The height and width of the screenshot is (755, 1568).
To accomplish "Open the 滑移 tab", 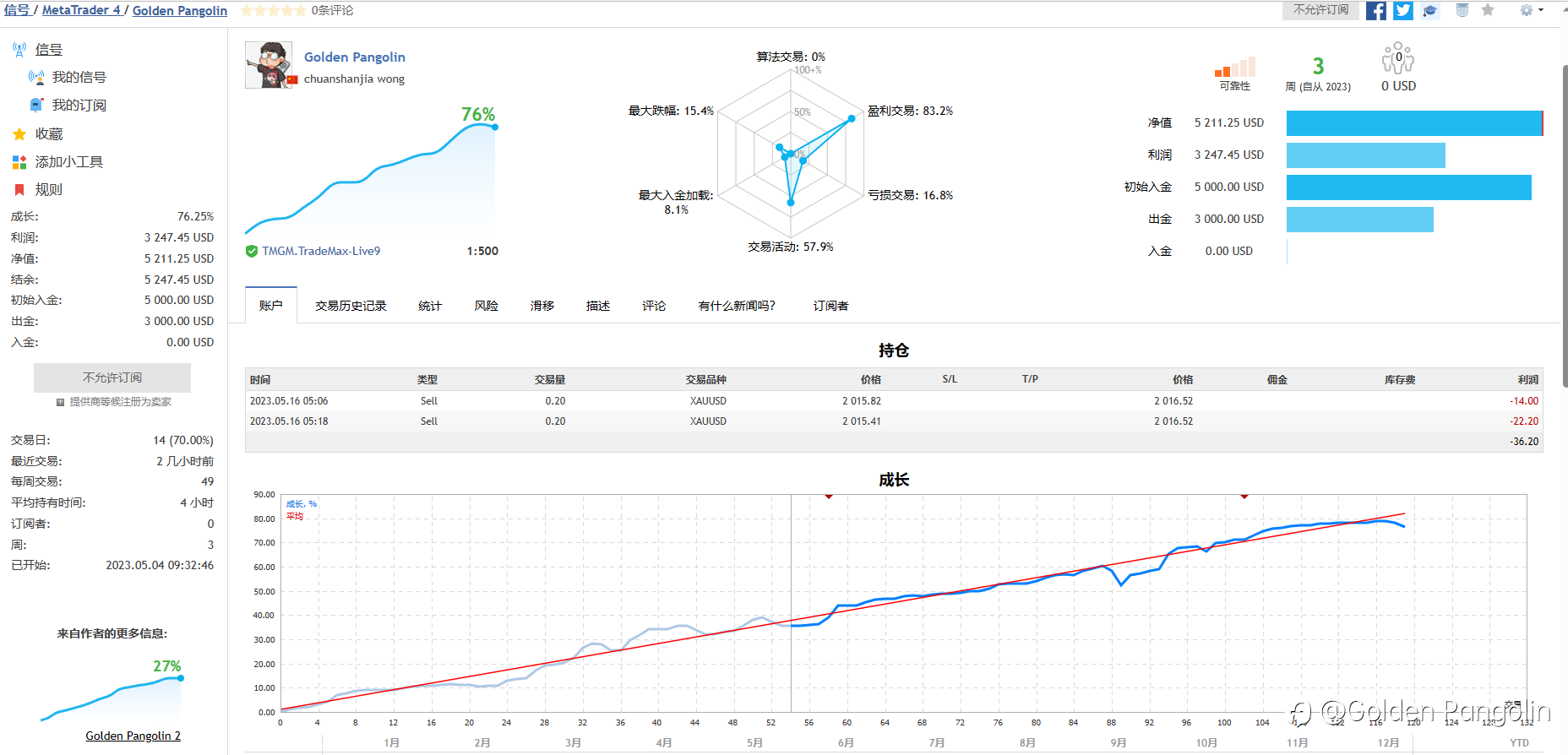I will point(542,306).
